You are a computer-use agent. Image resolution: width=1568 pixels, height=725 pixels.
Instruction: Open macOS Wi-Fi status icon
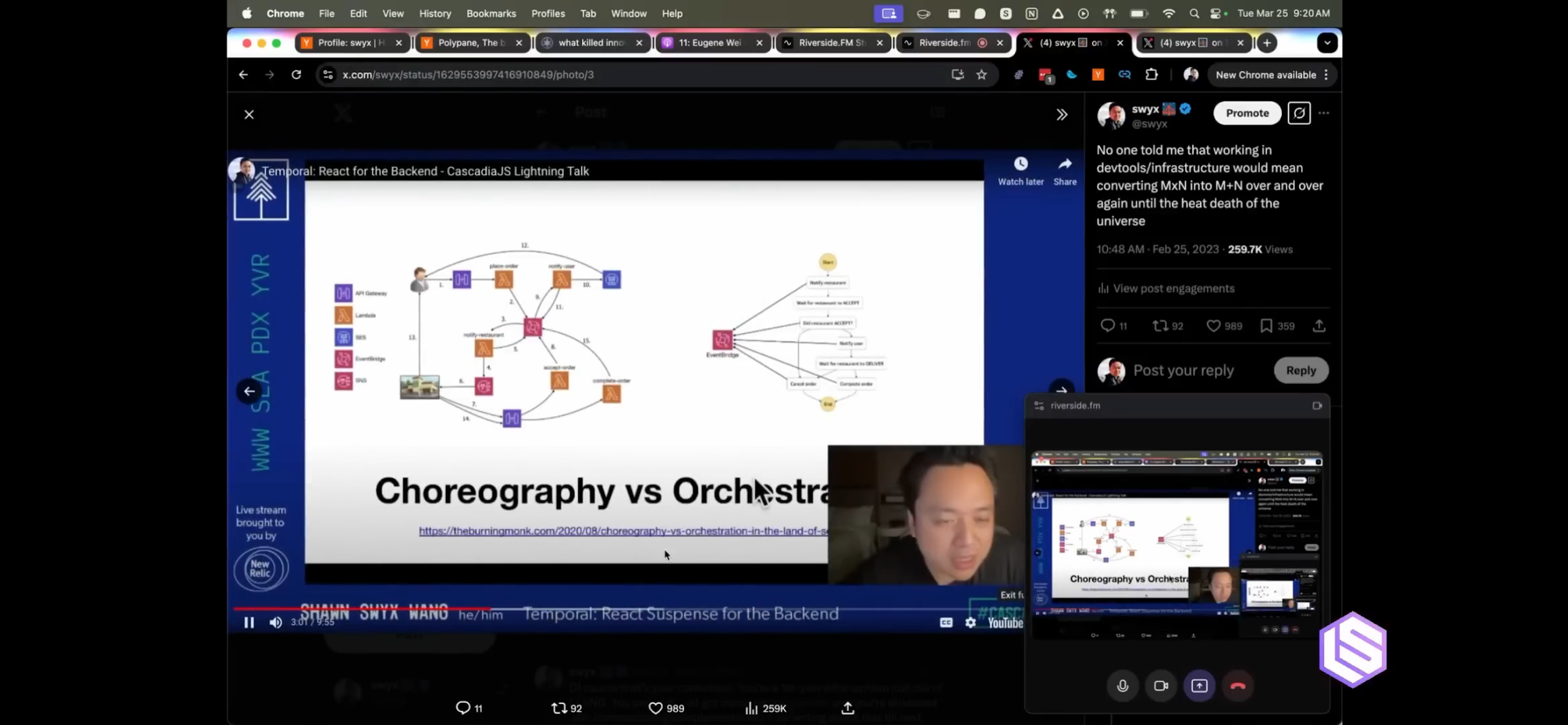[x=1168, y=13]
